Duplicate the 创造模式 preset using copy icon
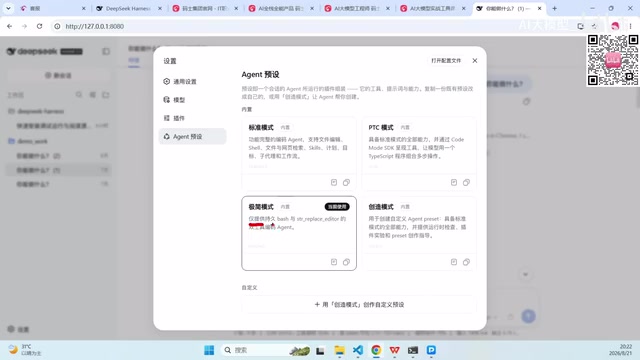This screenshot has width=640, height=360. click(x=466, y=262)
